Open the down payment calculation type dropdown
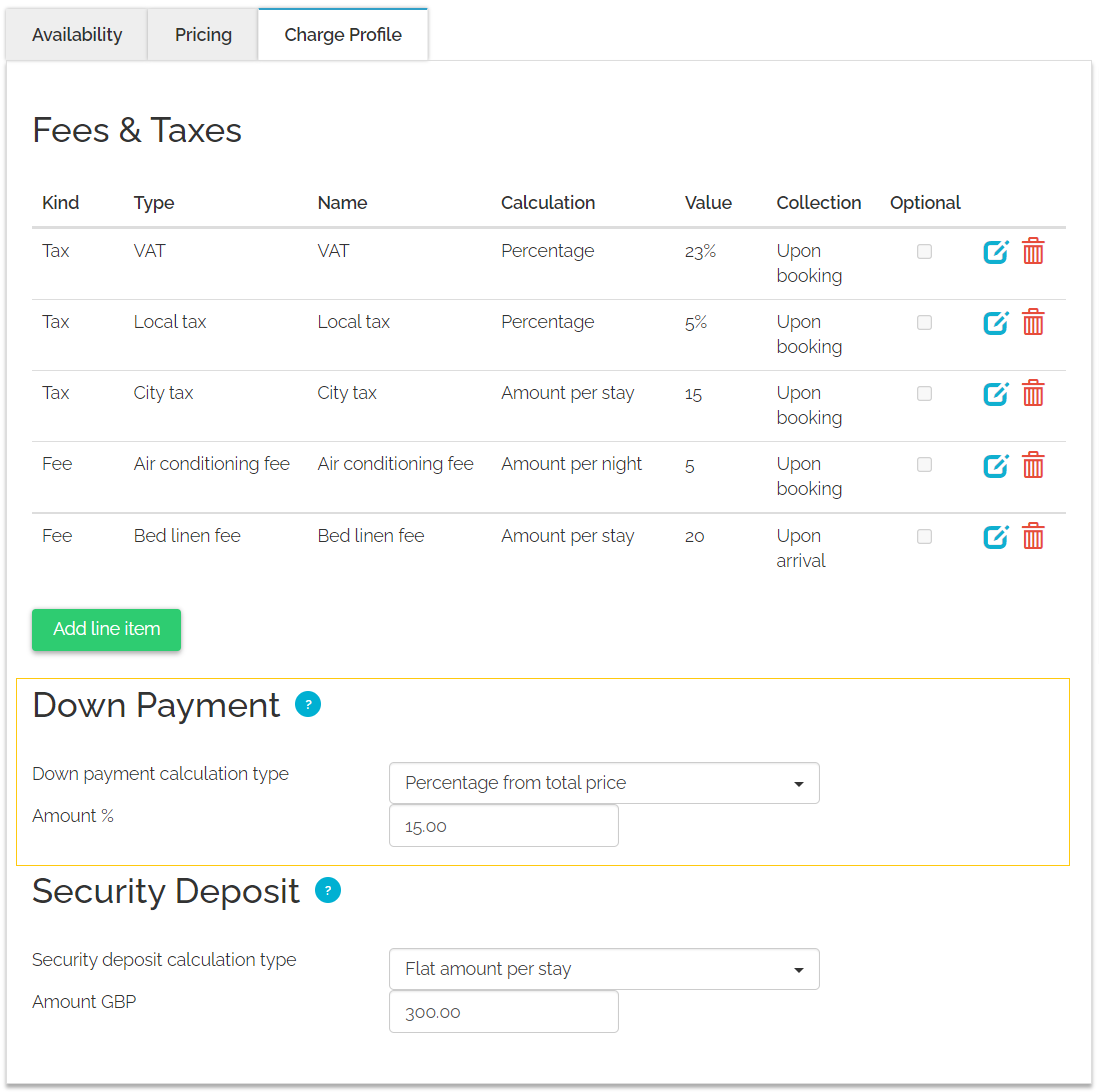 (604, 783)
